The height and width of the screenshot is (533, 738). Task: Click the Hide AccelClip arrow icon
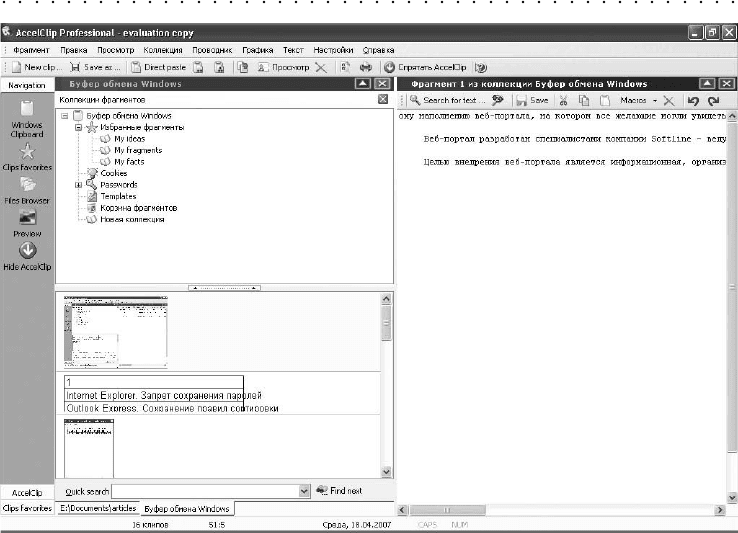(x=28, y=250)
